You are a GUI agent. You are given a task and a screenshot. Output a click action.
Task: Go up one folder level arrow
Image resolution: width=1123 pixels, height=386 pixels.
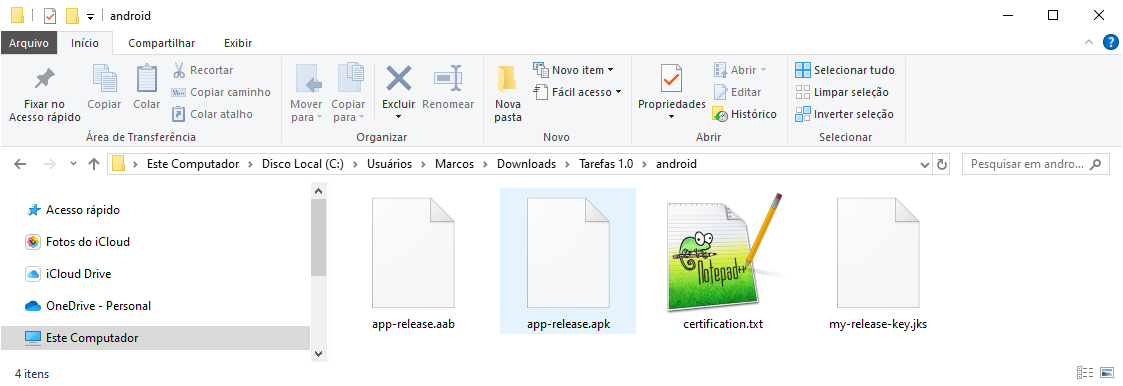click(93, 164)
